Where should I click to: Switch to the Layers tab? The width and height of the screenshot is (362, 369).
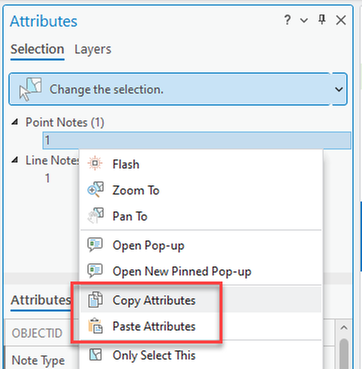point(93,49)
